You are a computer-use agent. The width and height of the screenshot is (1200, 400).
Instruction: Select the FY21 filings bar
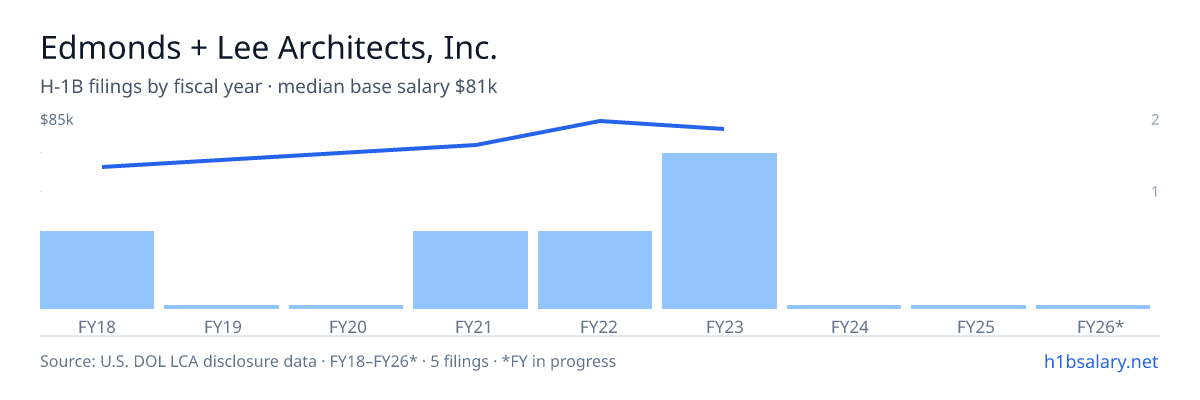pyautogui.click(x=470, y=270)
